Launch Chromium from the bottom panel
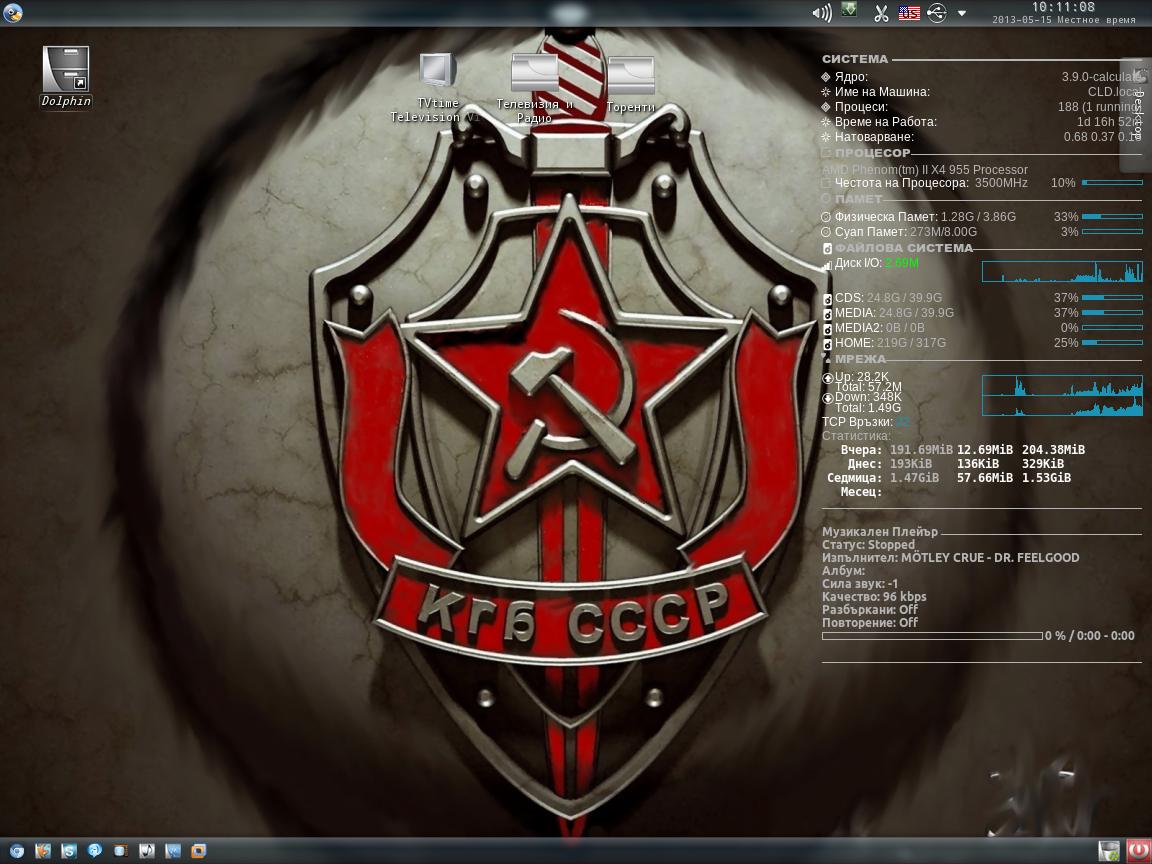The height and width of the screenshot is (864, 1152). 15,851
